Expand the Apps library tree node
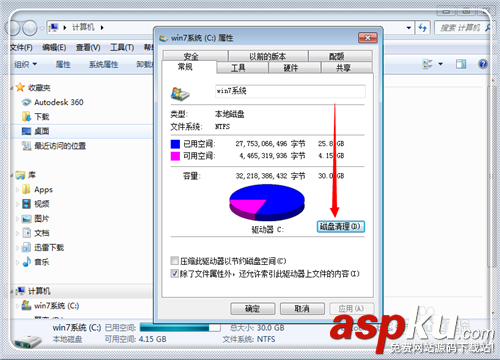The width and height of the screenshot is (500, 360). click(18, 190)
